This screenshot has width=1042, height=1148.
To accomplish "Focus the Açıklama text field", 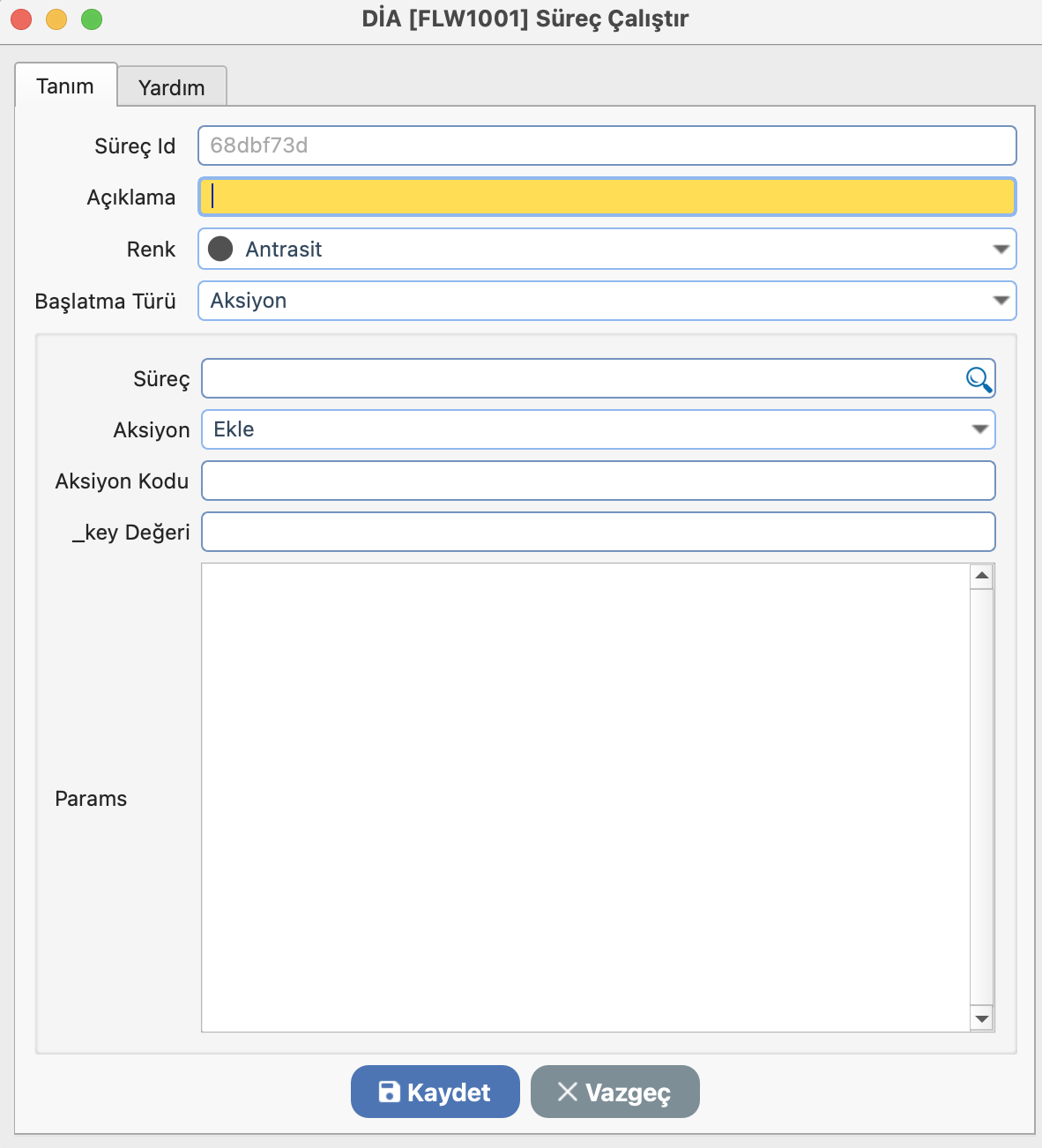I will (607, 198).
